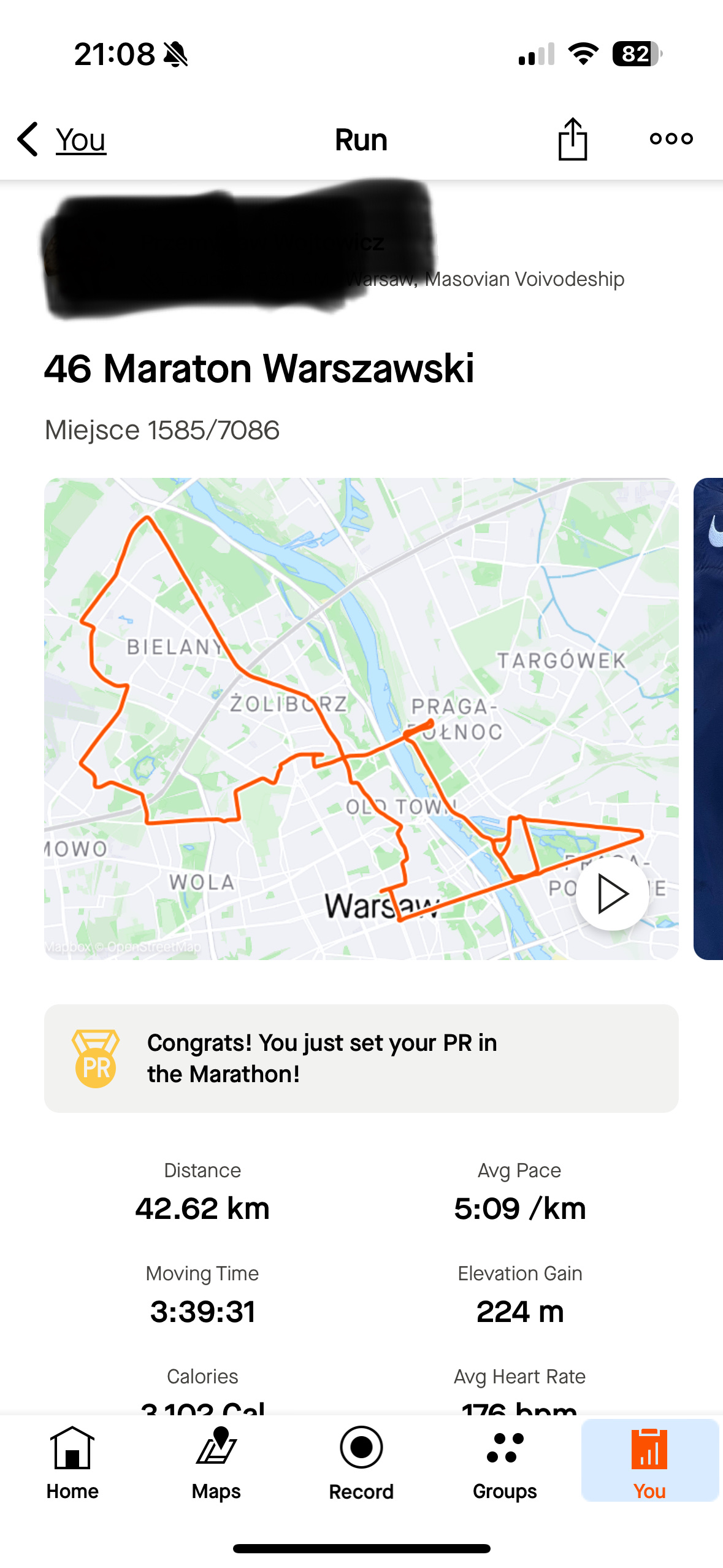Tap the Record activity button
This screenshot has width=723, height=1568.
(361, 1463)
